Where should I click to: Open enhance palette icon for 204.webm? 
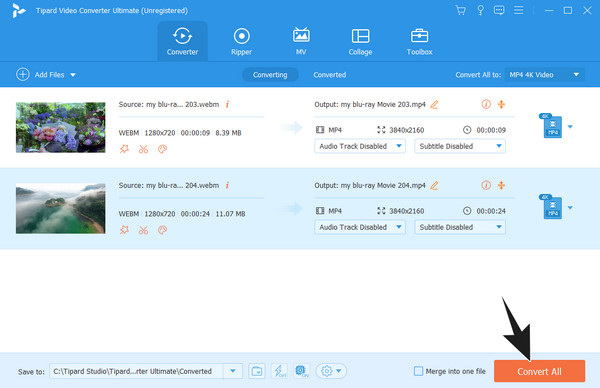(162, 230)
